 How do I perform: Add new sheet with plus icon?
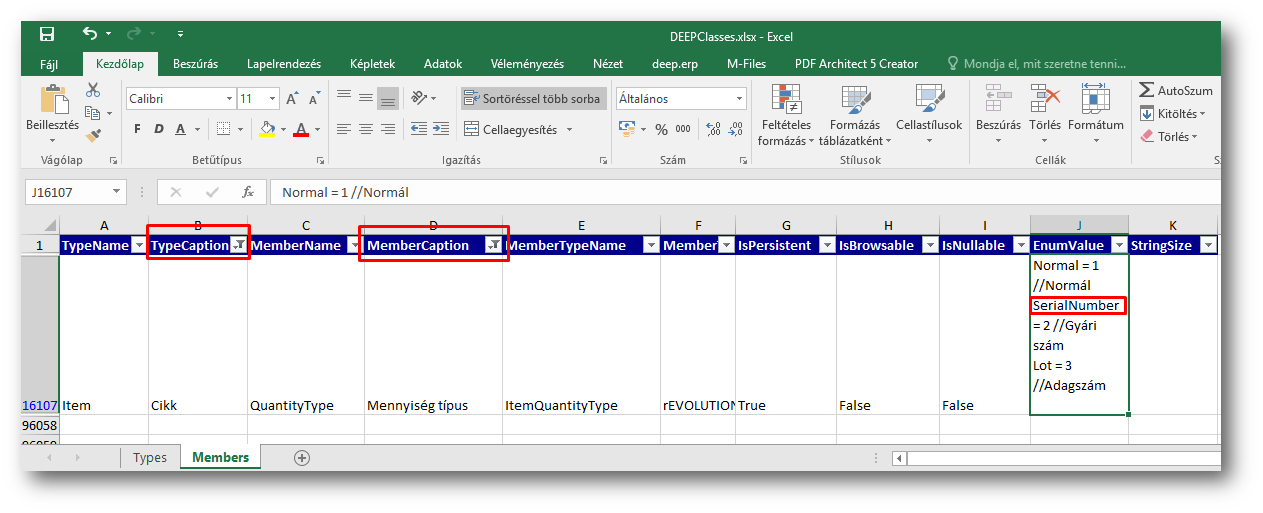click(302, 457)
